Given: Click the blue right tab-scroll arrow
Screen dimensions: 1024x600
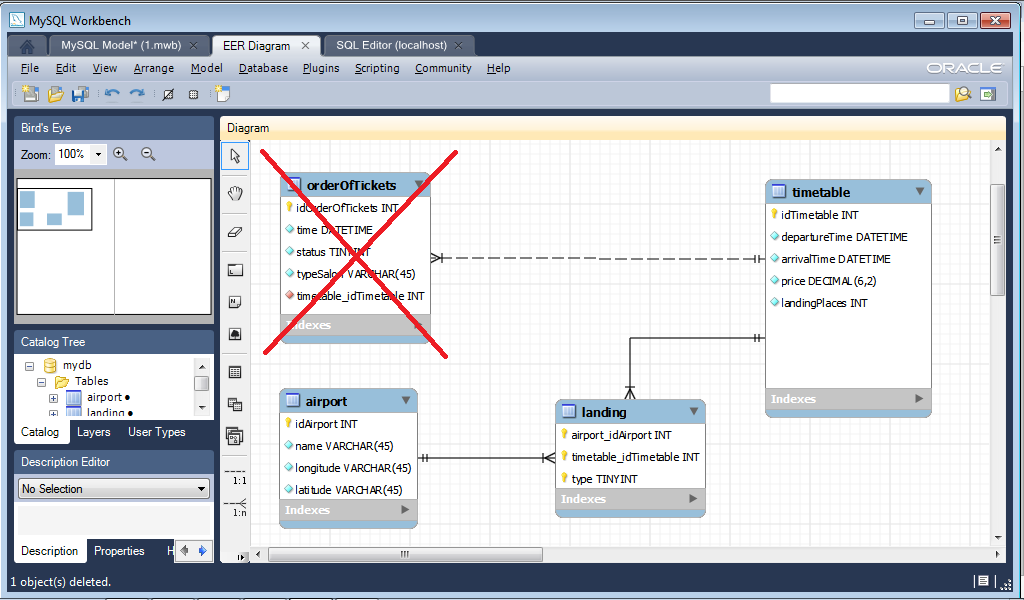Looking at the screenshot, I should [x=202, y=550].
